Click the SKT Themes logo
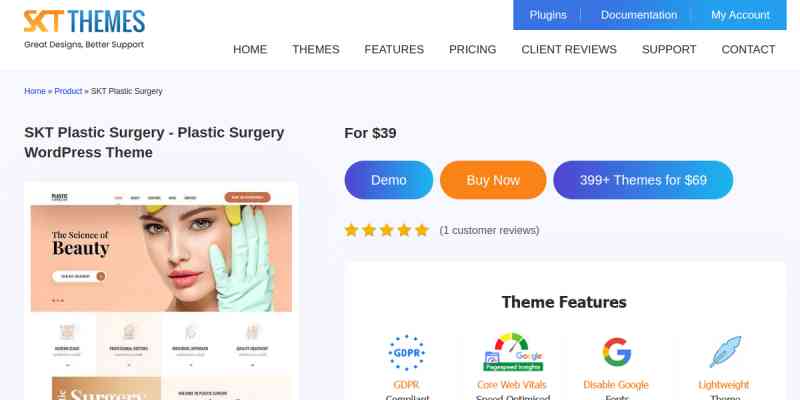This screenshot has height=400, width=800. click(x=84, y=29)
